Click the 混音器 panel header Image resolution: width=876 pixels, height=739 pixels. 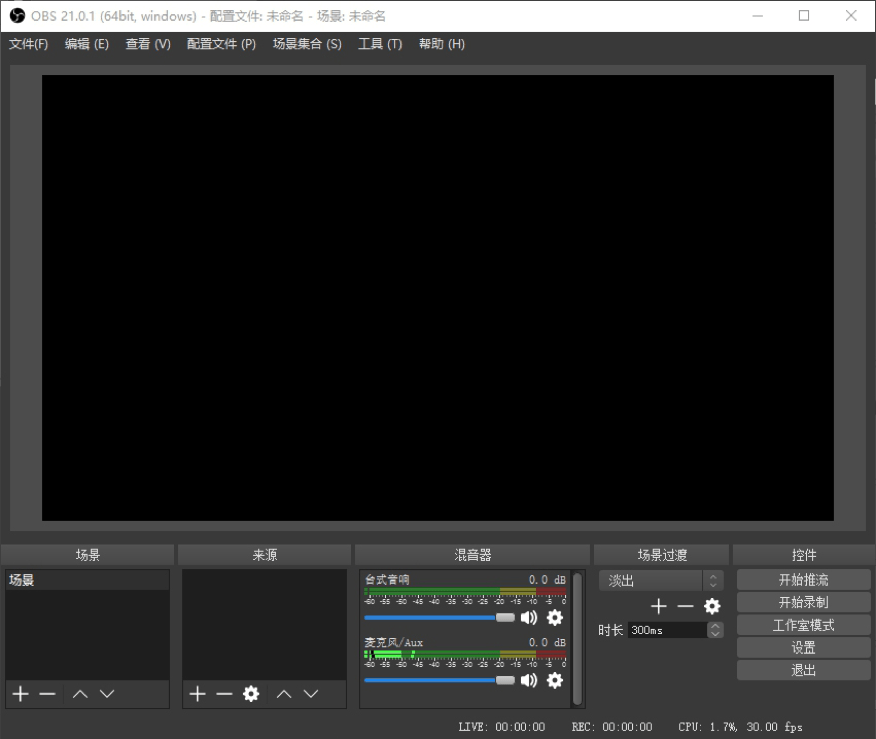coord(472,555)
